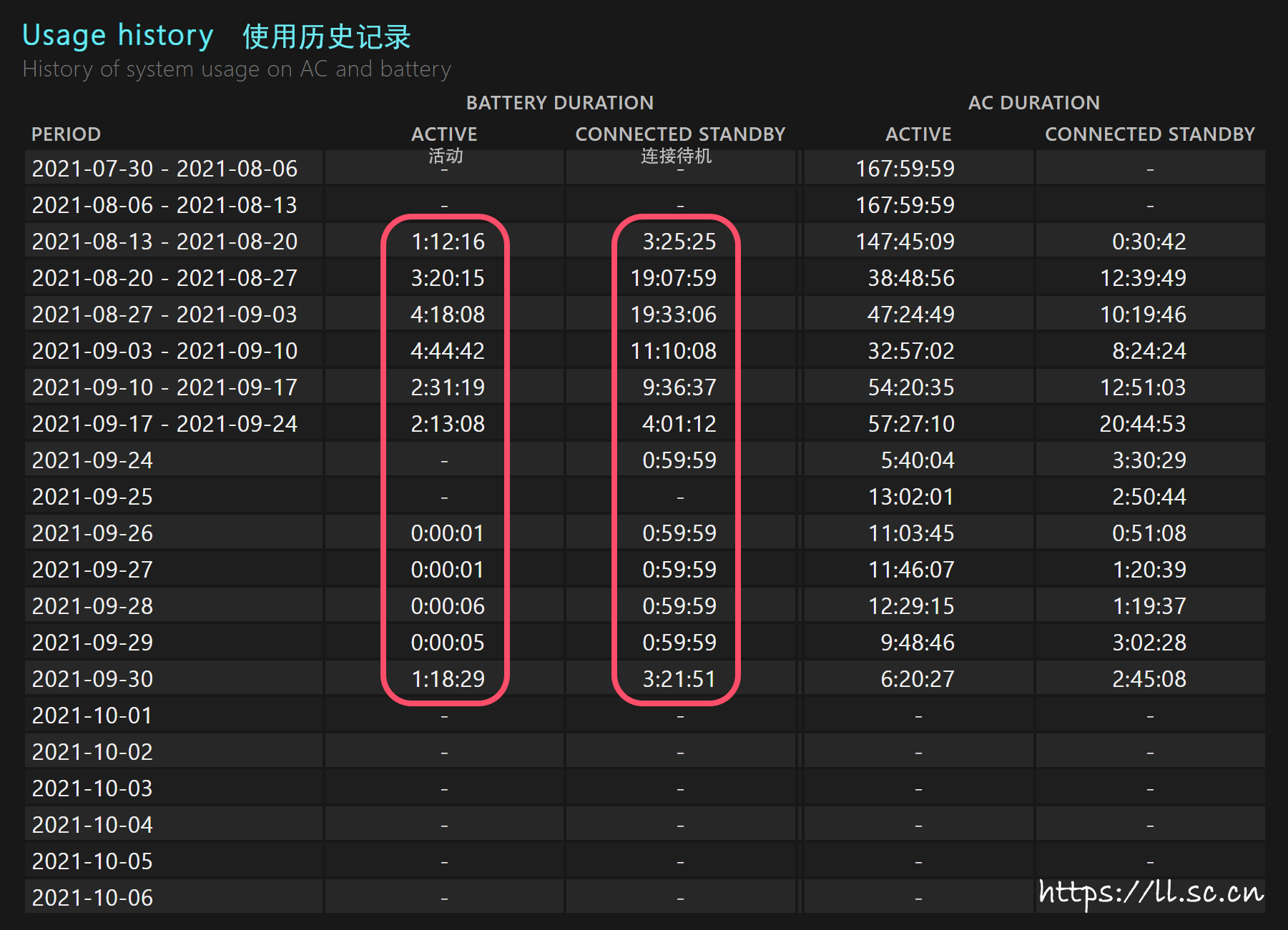Select the period row 2021-08-13 - 2021-08-20
This screenshot has height=930, width=1288.
[164, 242]
